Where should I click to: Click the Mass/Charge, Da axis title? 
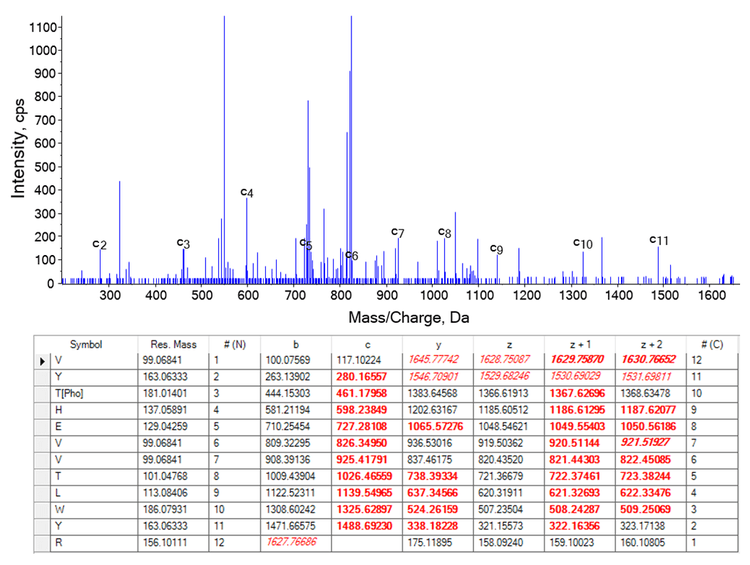[x=410, y=317]
